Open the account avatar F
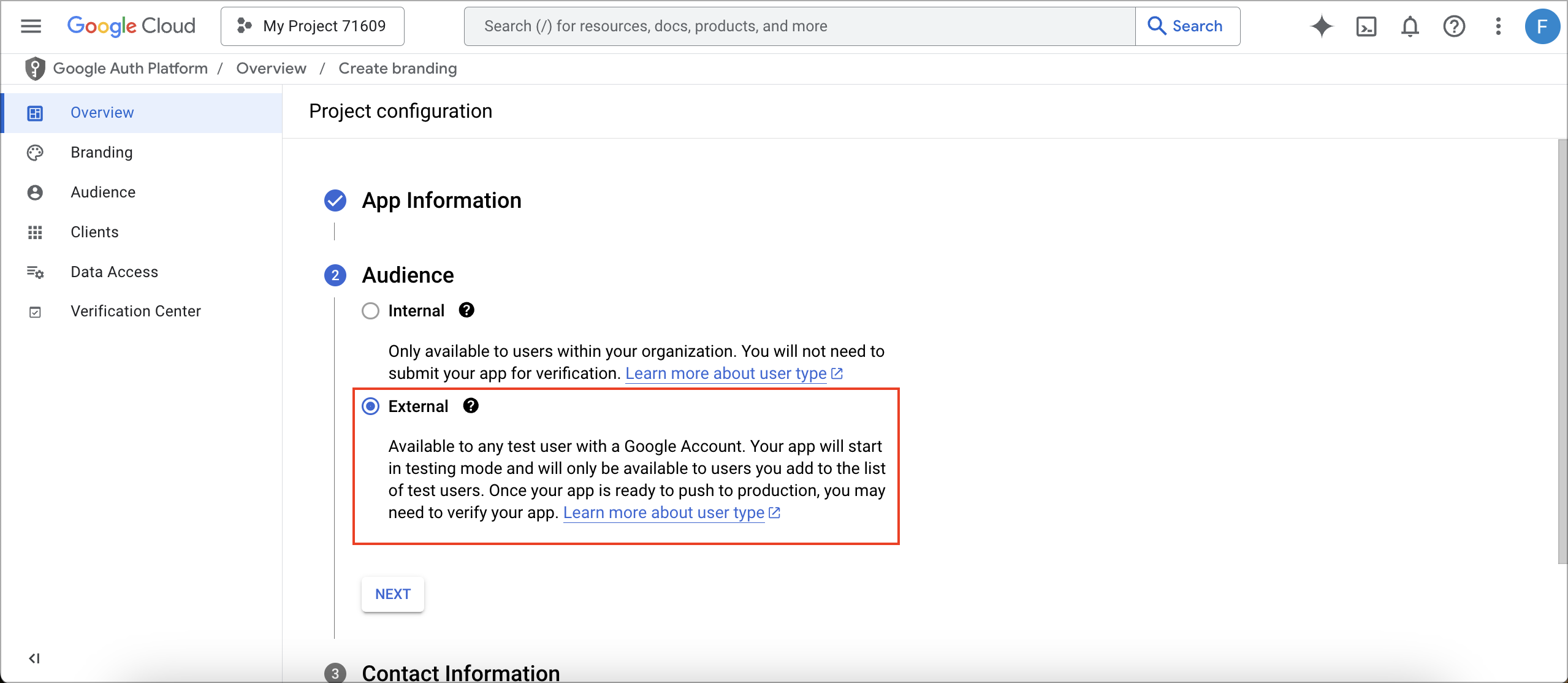Viewport: 1568px width, 683px height. click(x=1542, y=26)
